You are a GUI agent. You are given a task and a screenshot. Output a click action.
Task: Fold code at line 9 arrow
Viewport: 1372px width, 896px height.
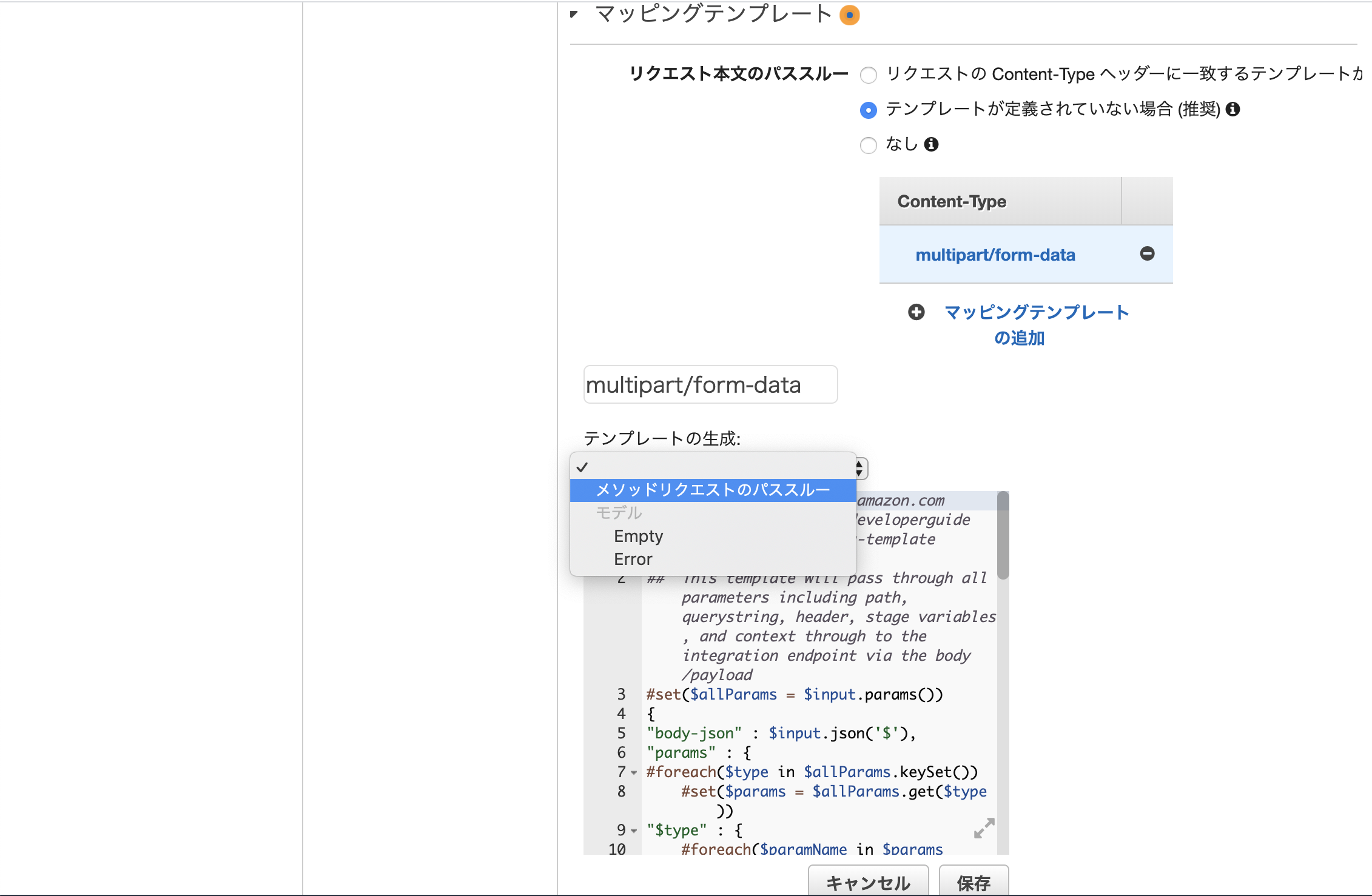(x=634, y=831)
